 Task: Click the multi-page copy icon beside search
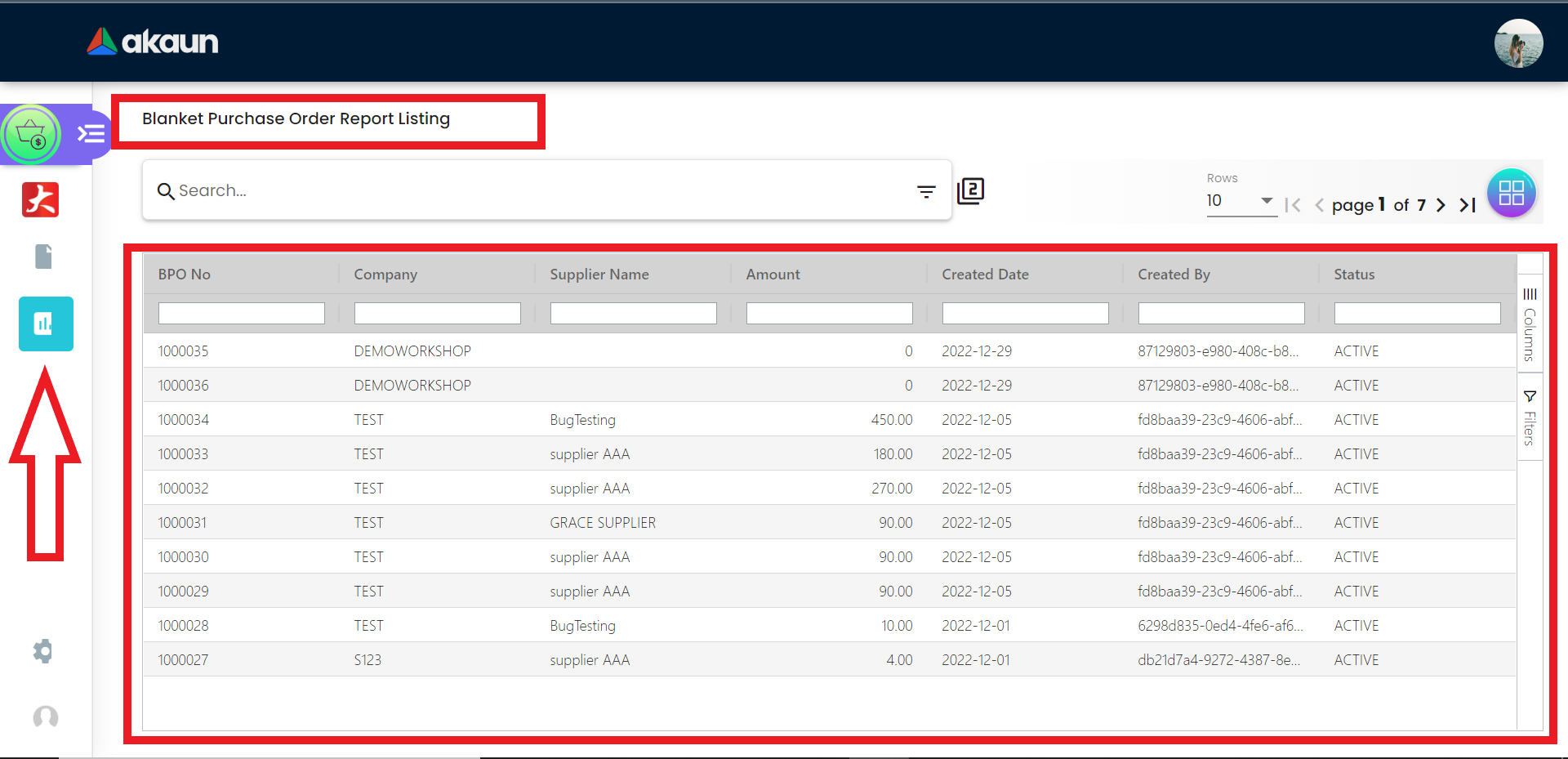970,191
